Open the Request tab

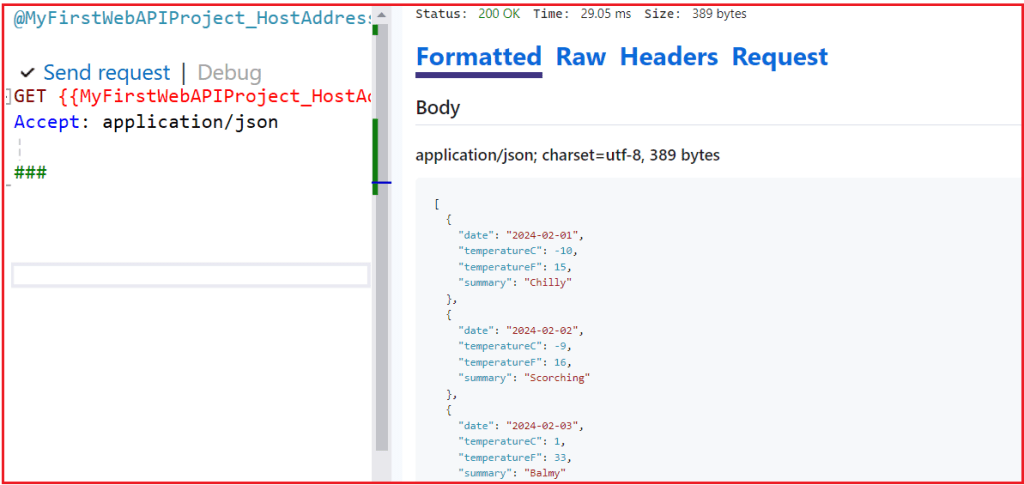[780, 57]
